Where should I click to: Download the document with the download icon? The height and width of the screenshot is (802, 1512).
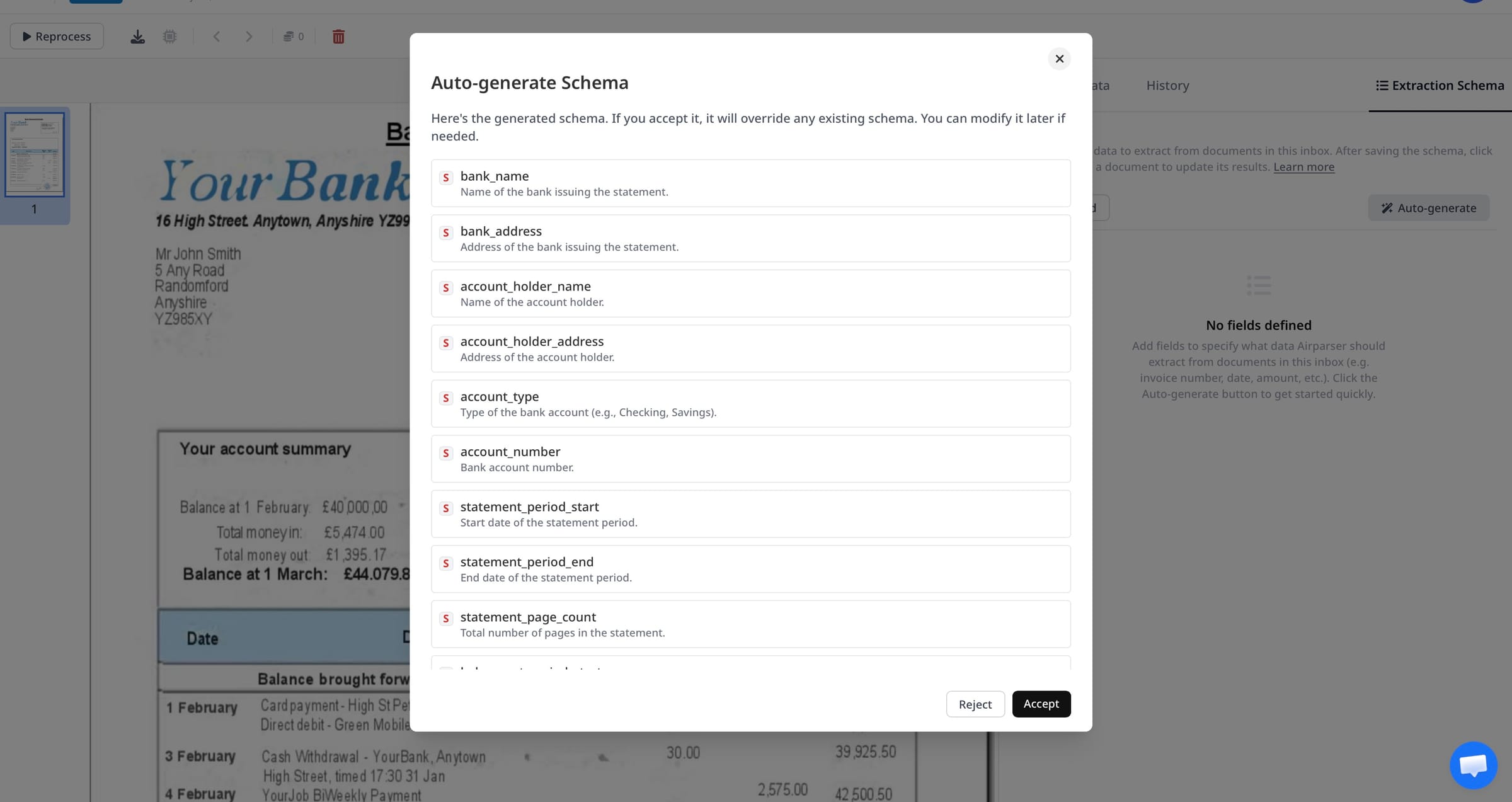click(137, 37)
